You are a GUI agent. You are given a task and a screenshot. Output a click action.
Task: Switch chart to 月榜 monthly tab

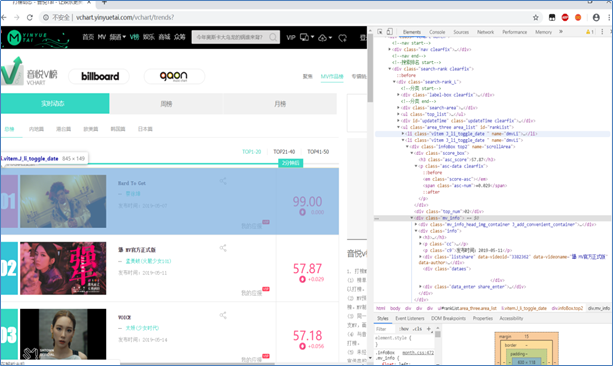pyautogui.click(x=280, y=104)
